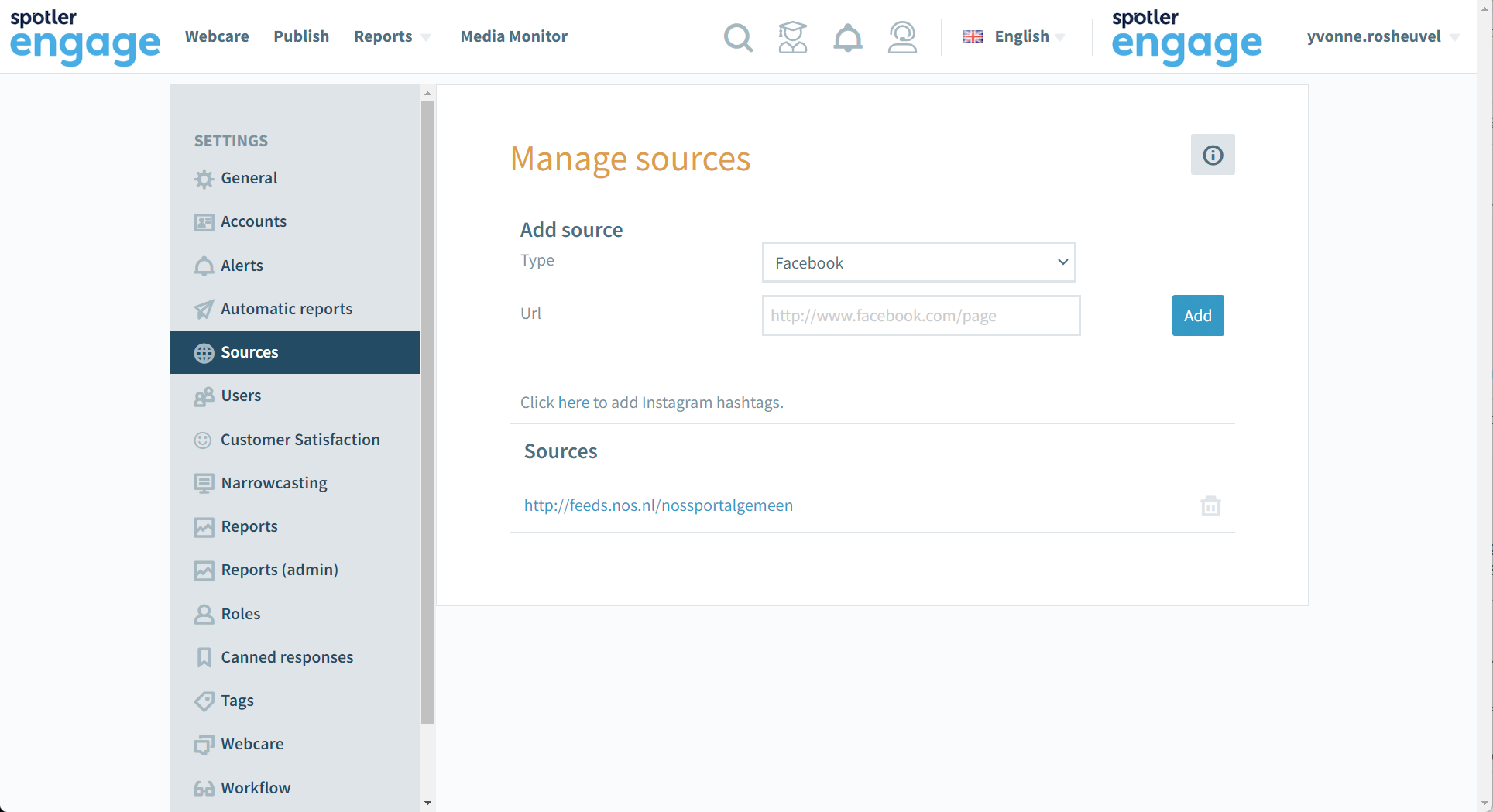
Task: Open the English language dropdown
Action: (x=1014, y=36)
